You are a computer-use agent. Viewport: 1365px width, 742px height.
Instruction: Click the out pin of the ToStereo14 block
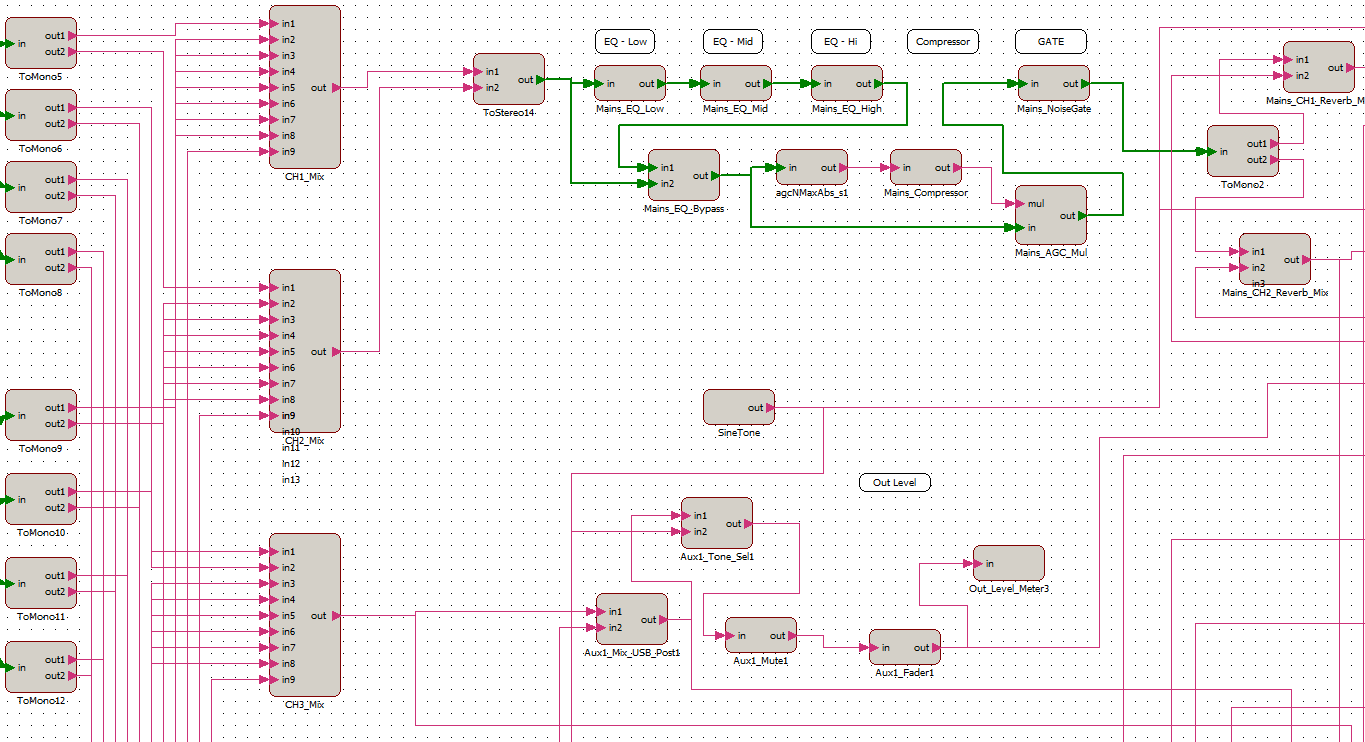point(540,80)
